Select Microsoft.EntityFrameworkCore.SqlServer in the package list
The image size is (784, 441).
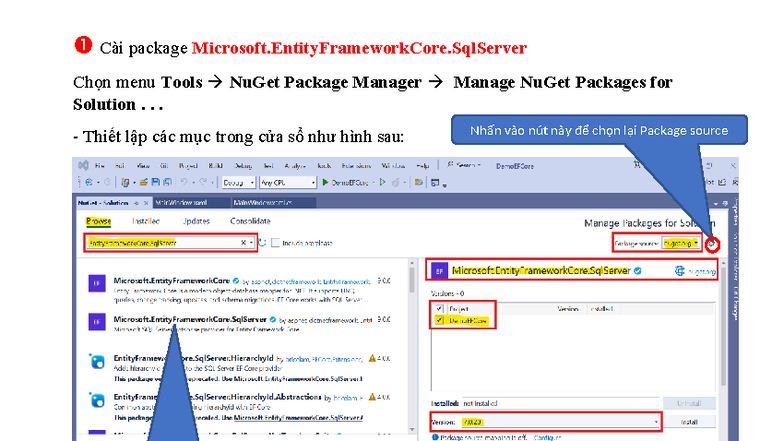tap(240, 324)
